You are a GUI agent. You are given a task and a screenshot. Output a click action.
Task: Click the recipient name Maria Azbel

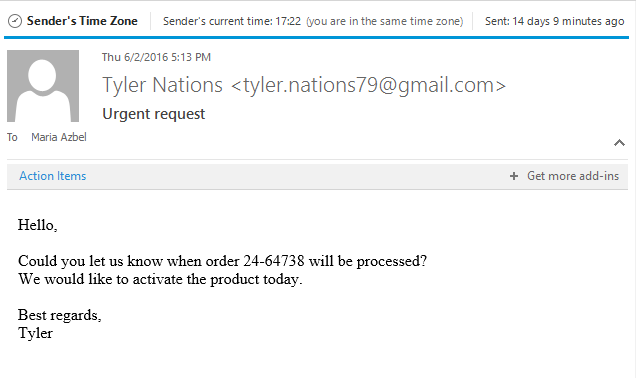coord(59,137)
